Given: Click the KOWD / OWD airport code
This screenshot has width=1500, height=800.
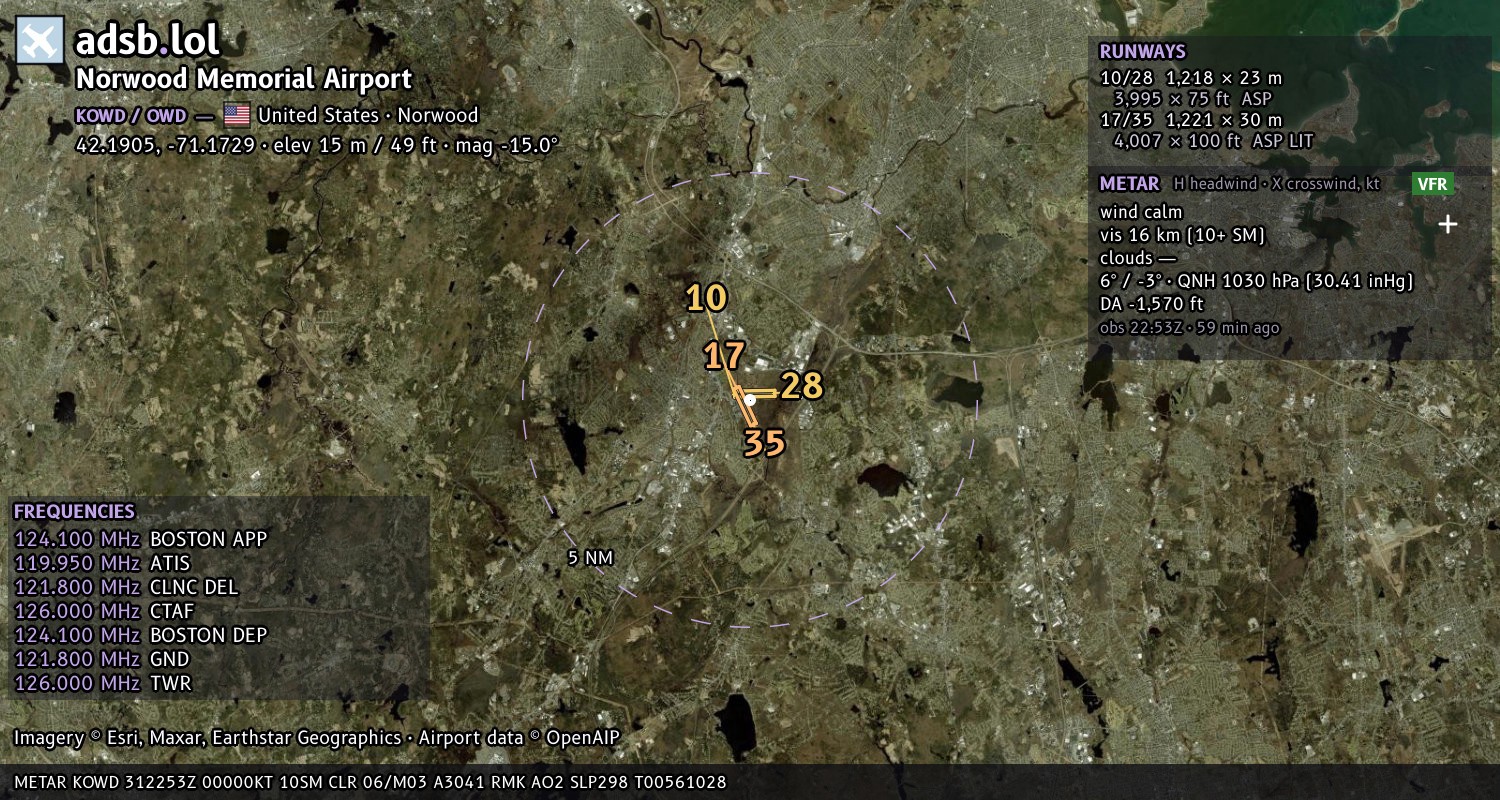Looking at the screenshot, I should click(x=131, y=116).
